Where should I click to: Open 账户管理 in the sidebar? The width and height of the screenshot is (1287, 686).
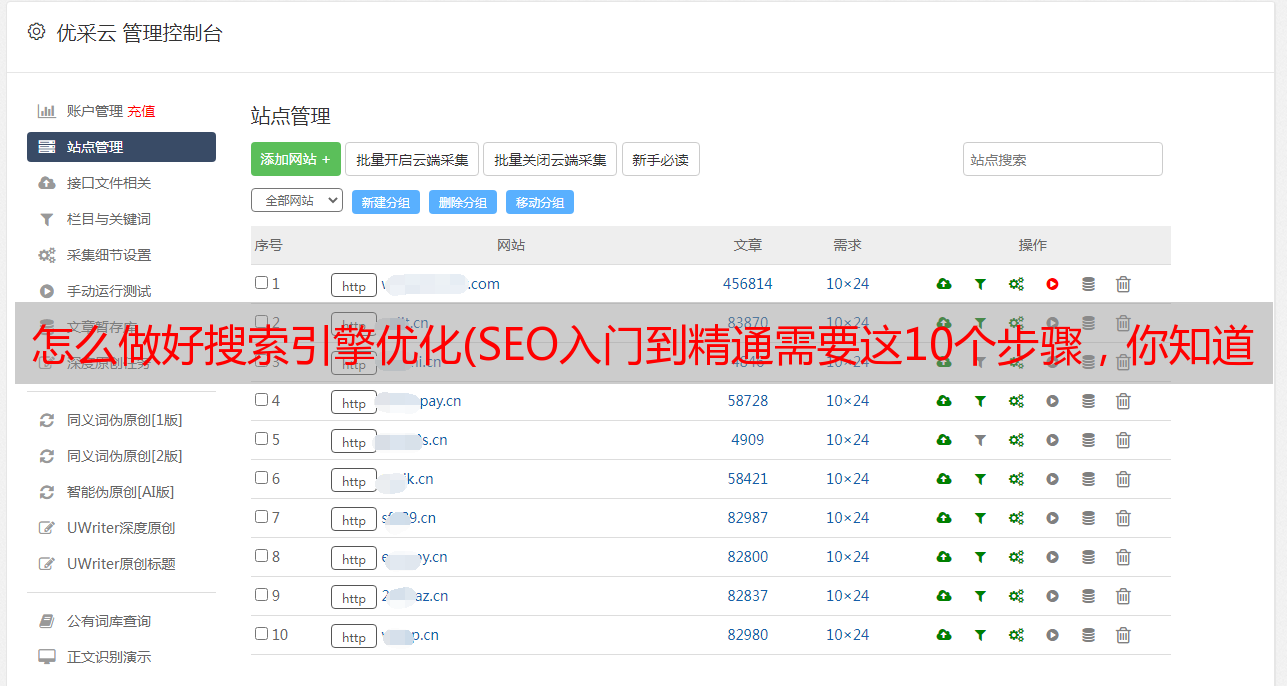coord(95,111)
